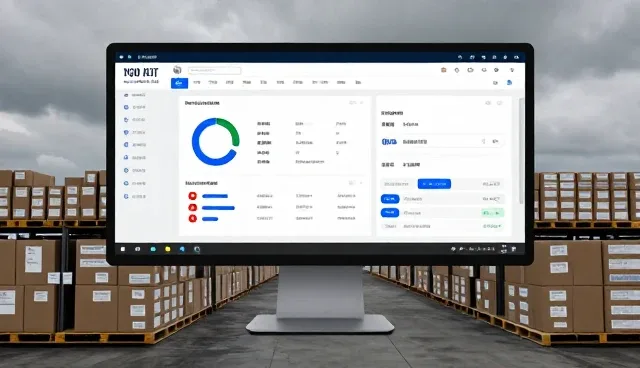Open the bottom item in the left sidebar
This screenshot has width=640, height=368.
[135, 197]
